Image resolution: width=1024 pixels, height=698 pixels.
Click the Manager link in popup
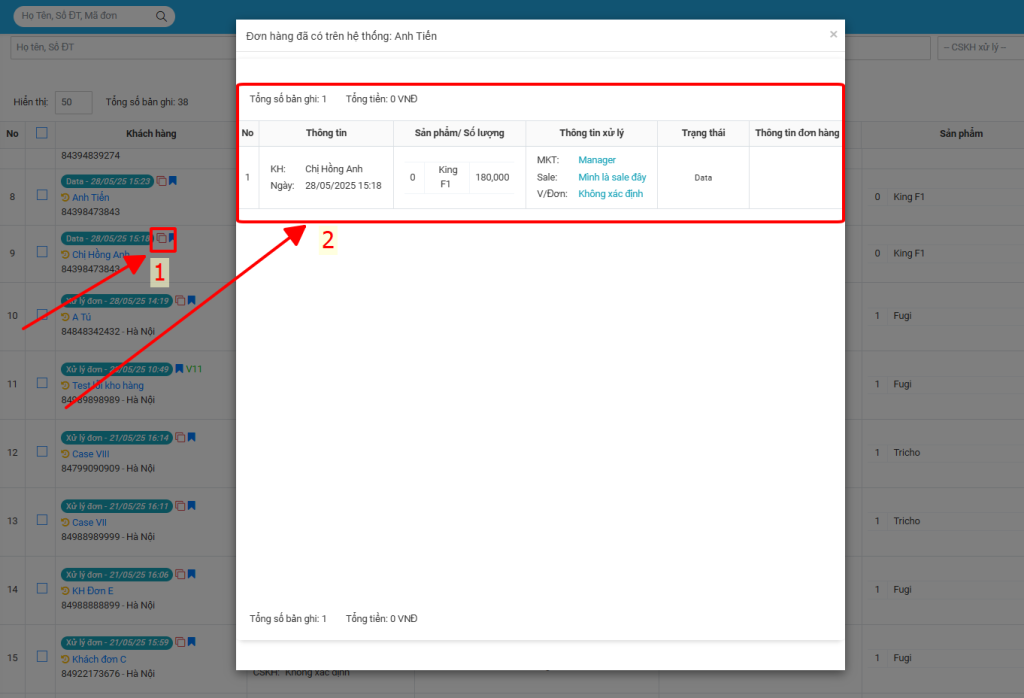click(x=597, y=160)
